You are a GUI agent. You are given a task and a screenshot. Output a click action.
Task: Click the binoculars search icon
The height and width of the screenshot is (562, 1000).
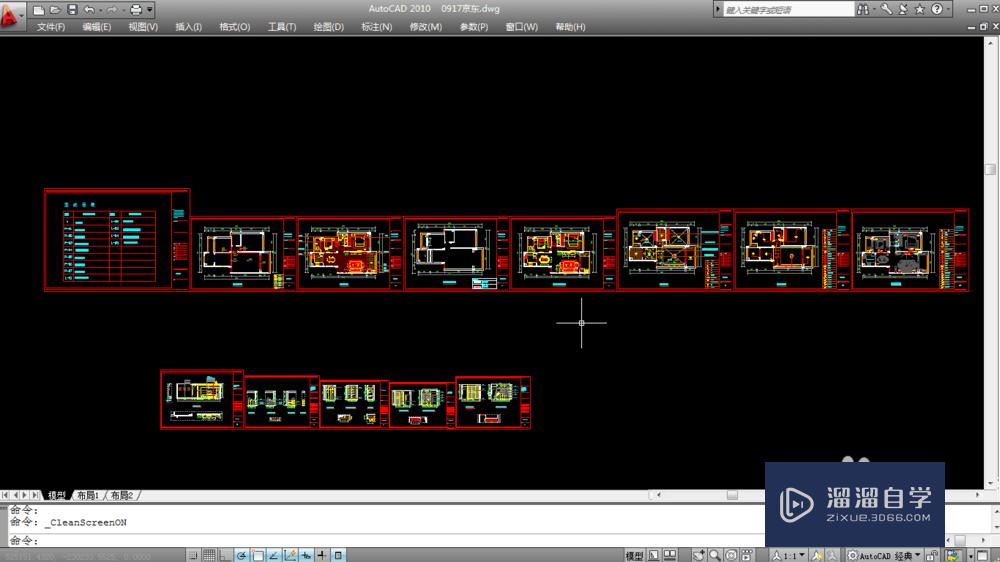[863, 10]
